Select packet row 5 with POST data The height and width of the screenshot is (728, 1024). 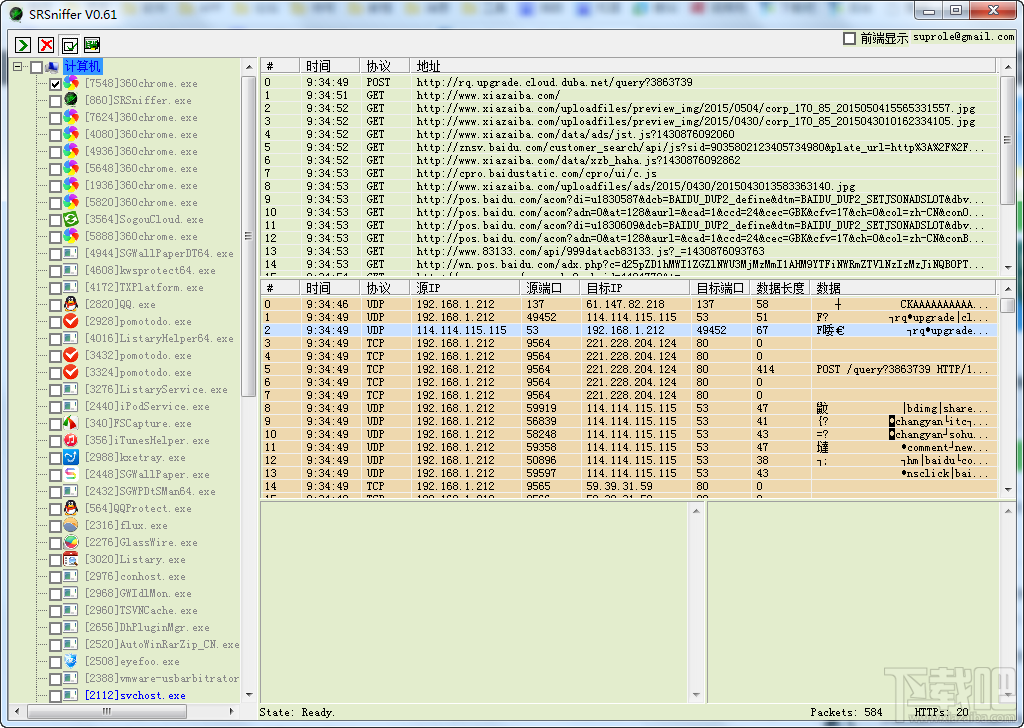(600, 369)
